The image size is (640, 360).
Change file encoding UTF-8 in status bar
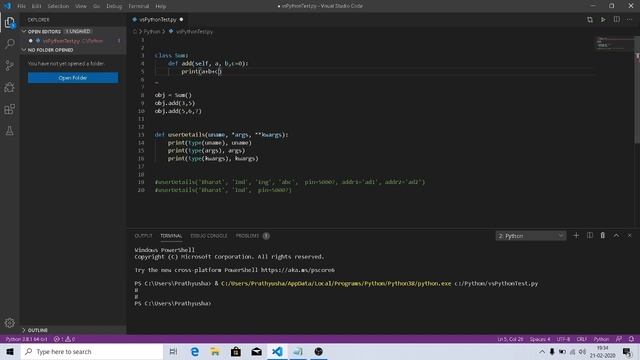pos(563,339)
